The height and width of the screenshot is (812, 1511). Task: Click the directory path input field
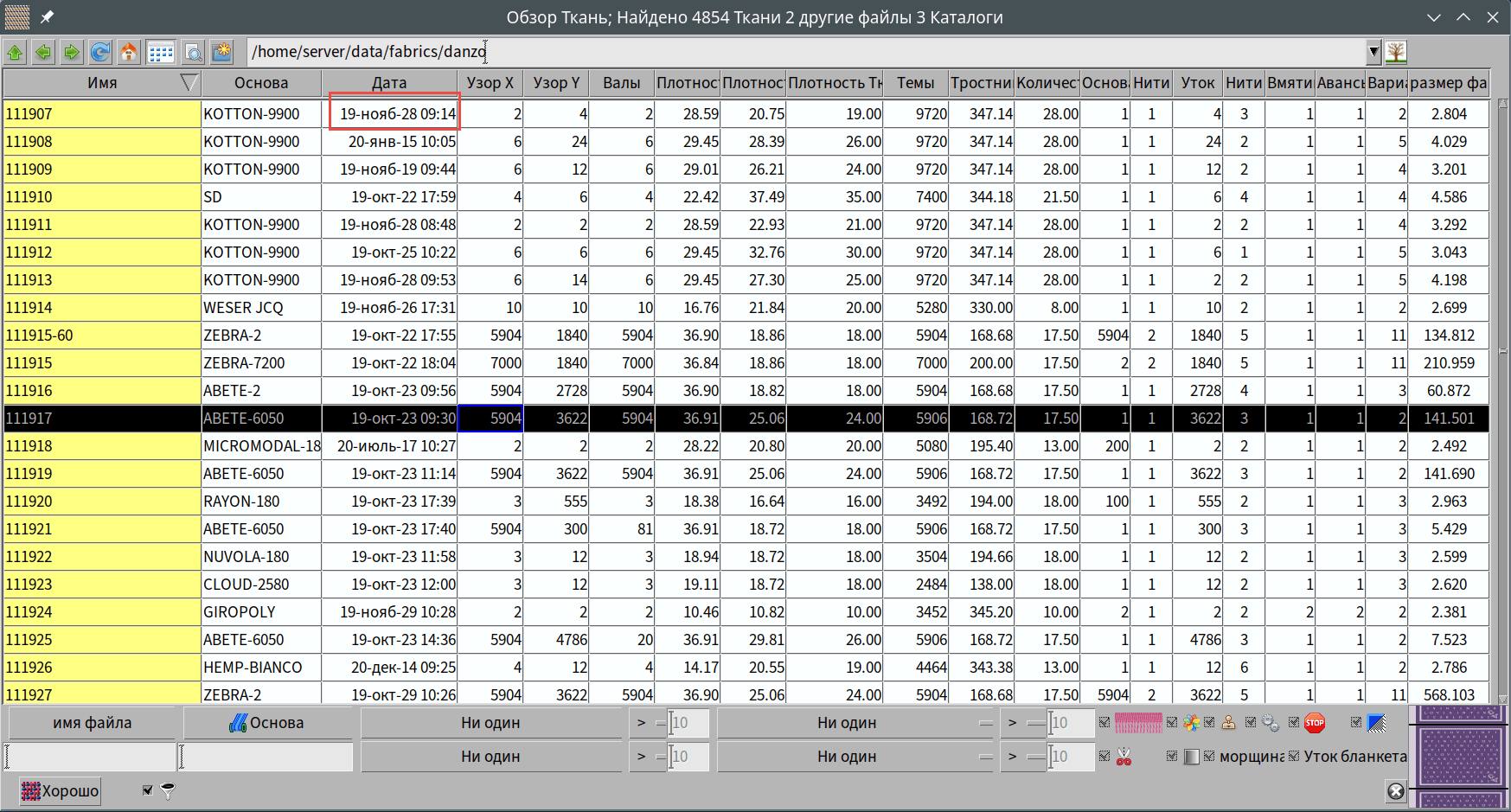[806, 52]
